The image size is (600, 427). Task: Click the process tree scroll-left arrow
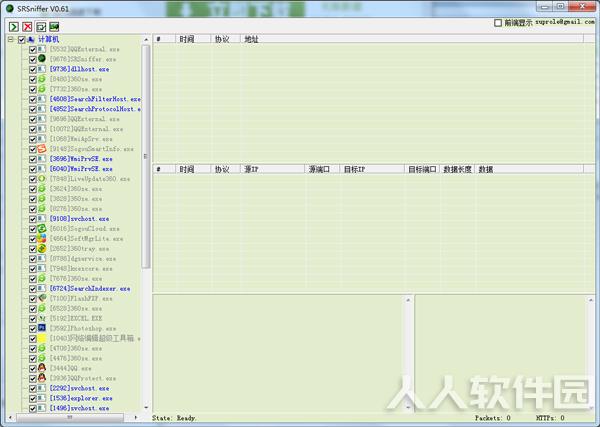(10, 417)
